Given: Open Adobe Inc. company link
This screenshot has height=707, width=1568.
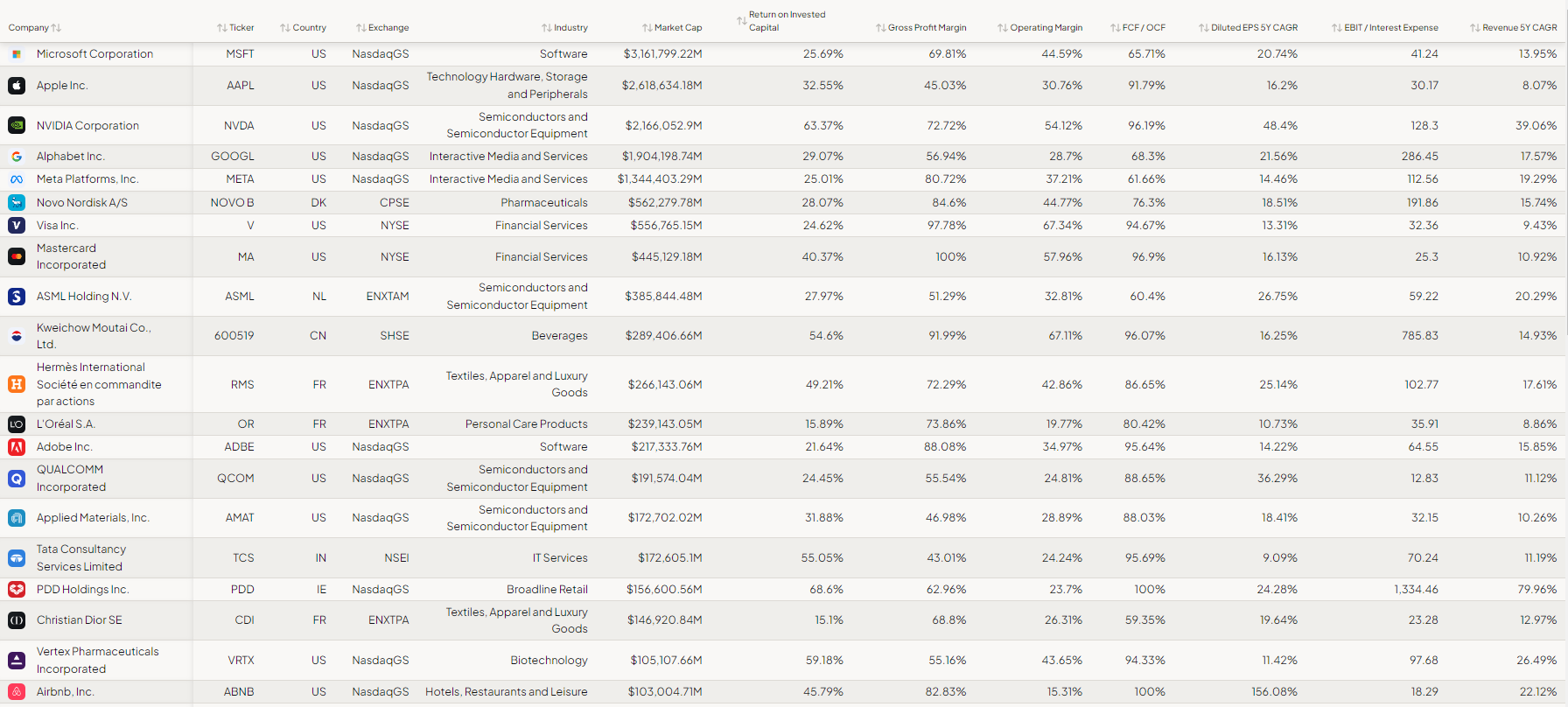Looking at the screenshot, I should (x=65, y=447).
